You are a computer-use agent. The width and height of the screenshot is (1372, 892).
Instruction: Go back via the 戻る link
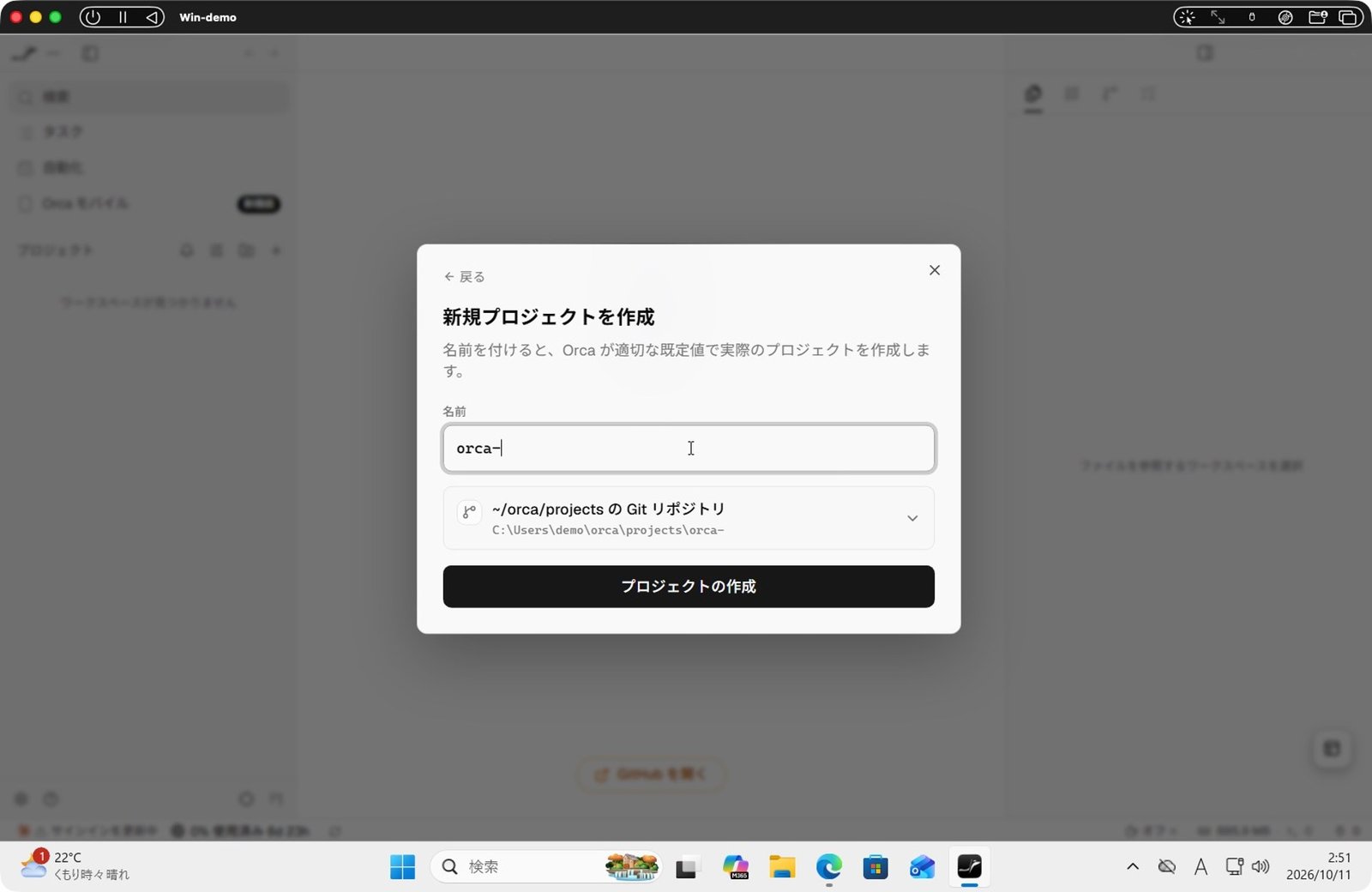tap(464, 276)
